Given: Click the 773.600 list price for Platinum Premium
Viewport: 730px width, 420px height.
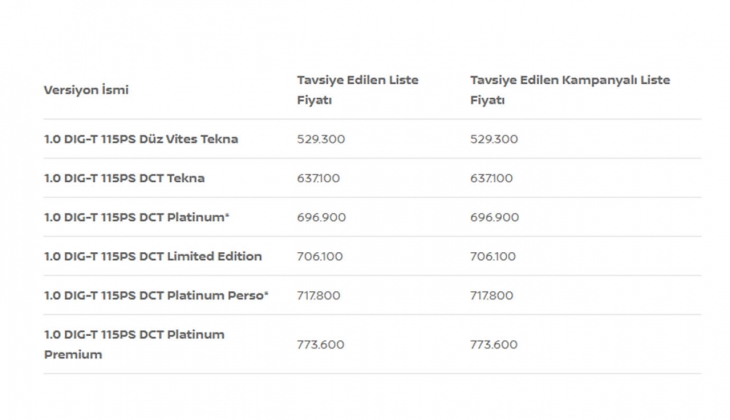Looking at the screenshot, I should tap(321, 344).
